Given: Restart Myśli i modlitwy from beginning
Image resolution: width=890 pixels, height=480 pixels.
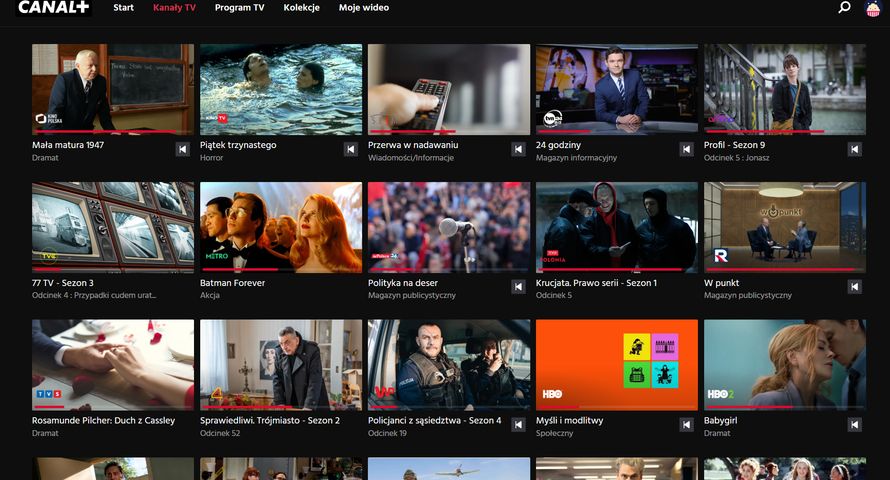Looking at the screenshot, I should (x=686, y=424).
